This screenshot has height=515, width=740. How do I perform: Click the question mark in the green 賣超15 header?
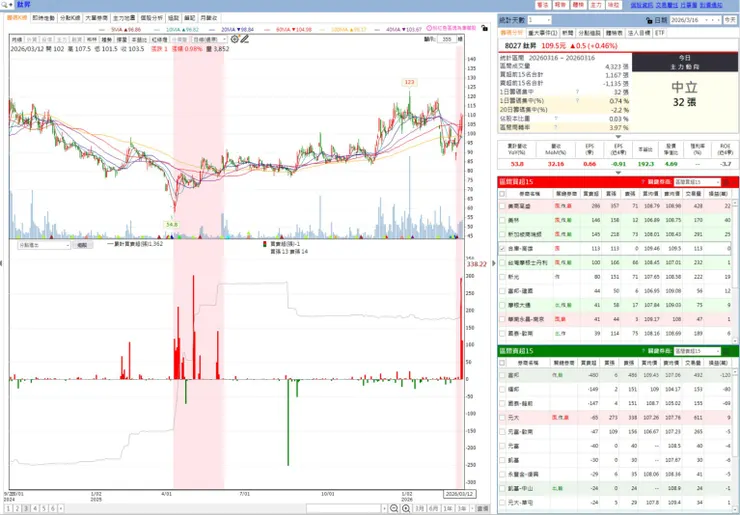tap(643, 351)
